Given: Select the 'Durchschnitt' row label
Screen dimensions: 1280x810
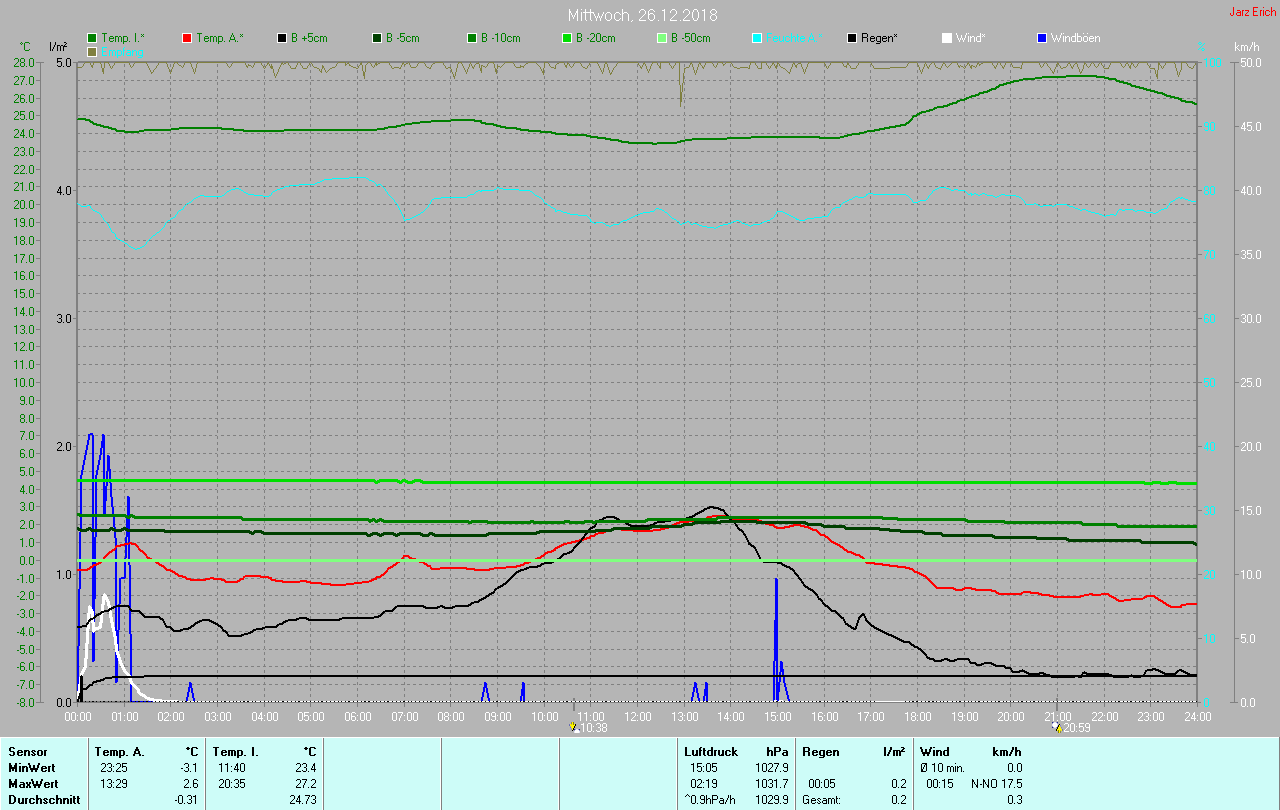Looking at the screenshot, I should tap(44, 800).
